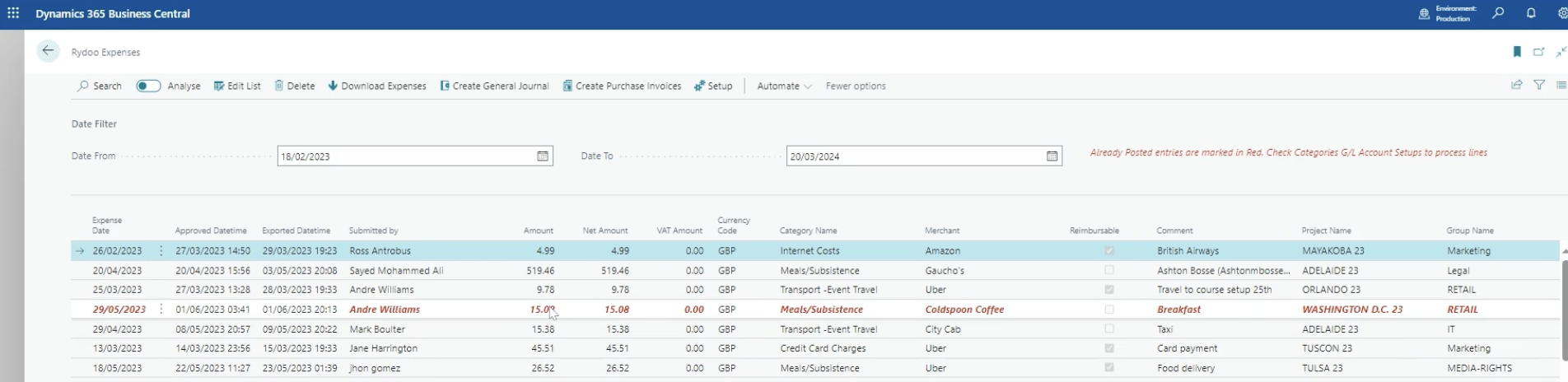Go back with the arrow button

[x=48, y=51]
